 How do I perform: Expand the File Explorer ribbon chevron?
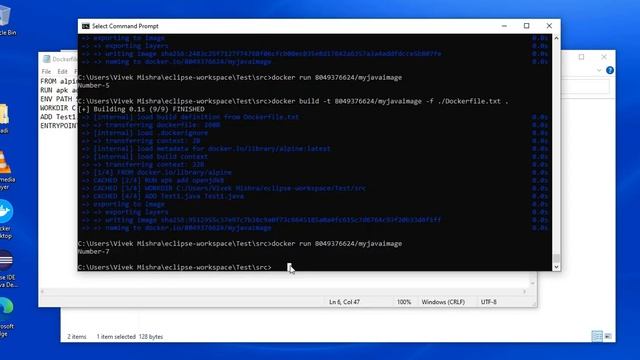point(599,70)
